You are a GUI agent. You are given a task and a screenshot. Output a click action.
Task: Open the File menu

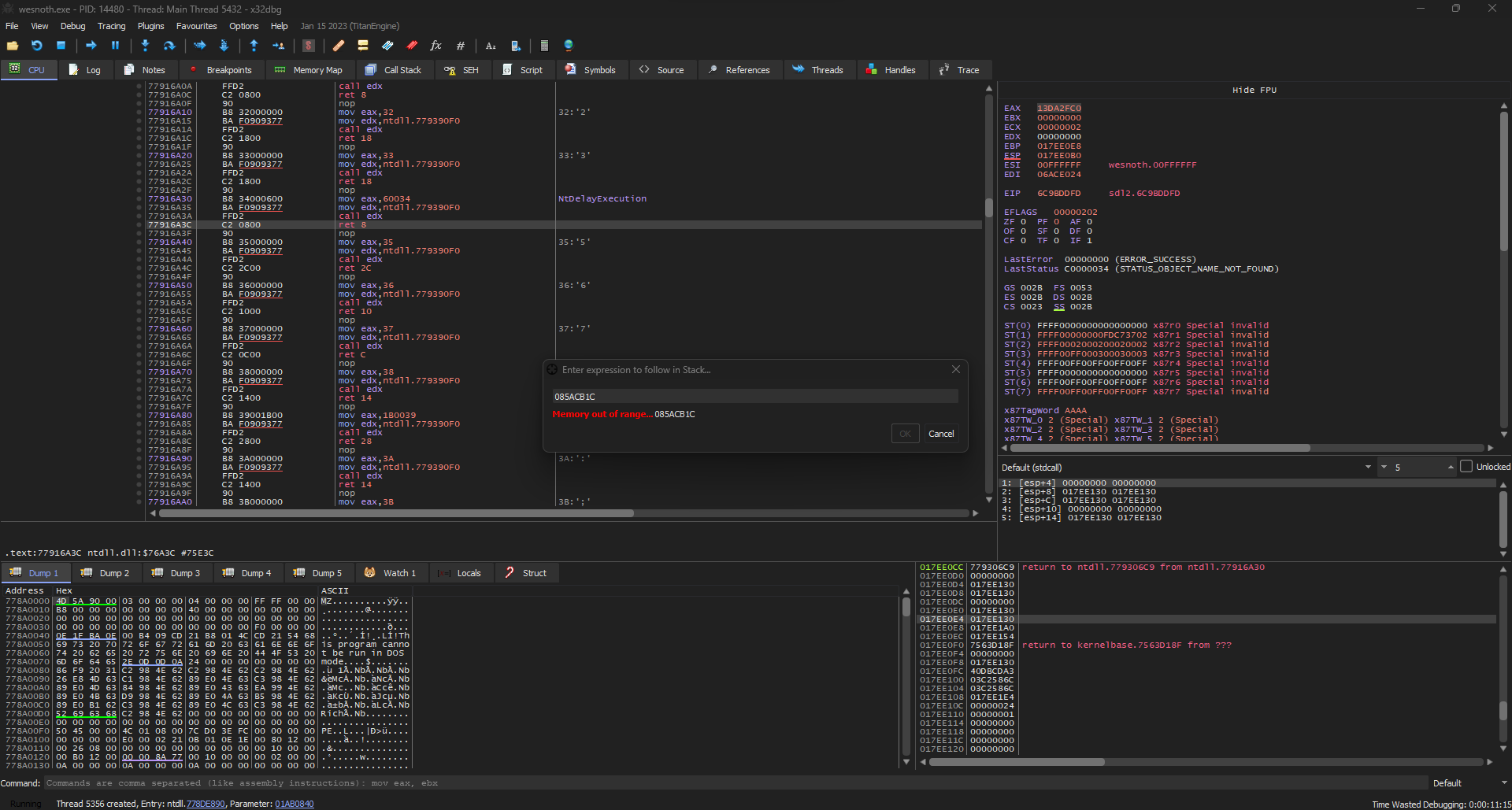tap(12, 26)
